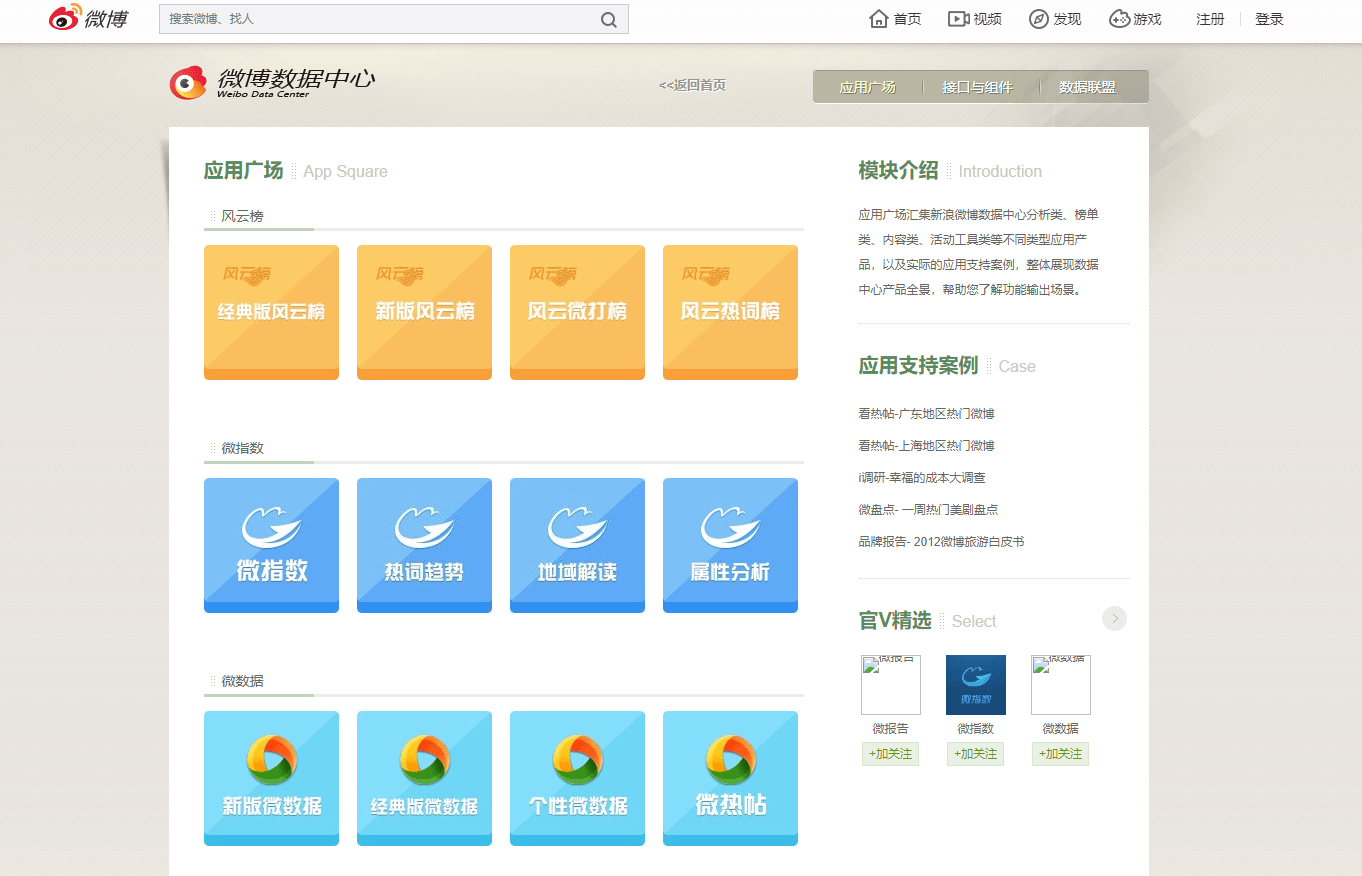
Task: Open the 经典版风云榜 tile
Action: pos(271,312)
